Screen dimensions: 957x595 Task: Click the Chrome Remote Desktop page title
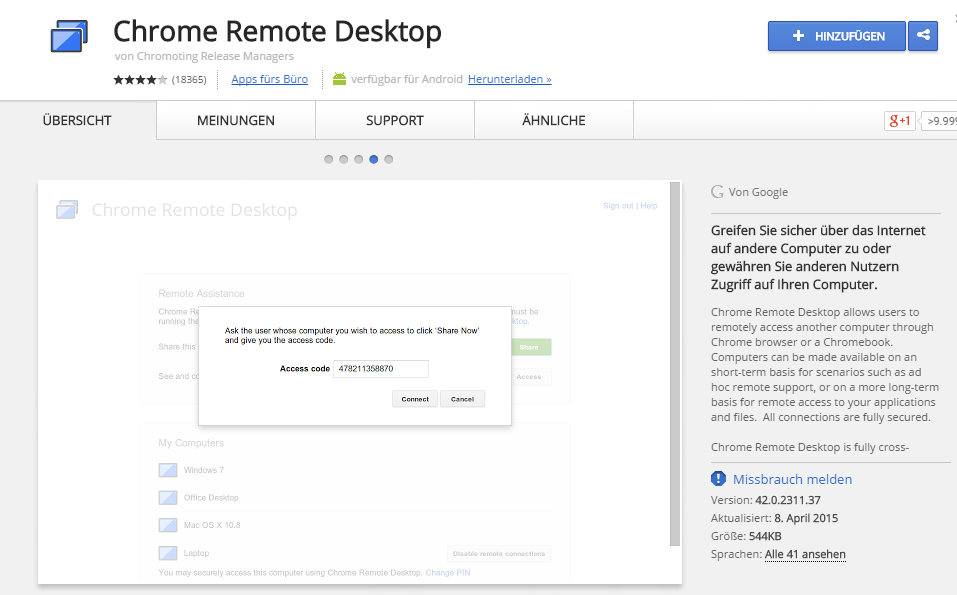pyautogui.click(x=277, y=31)
